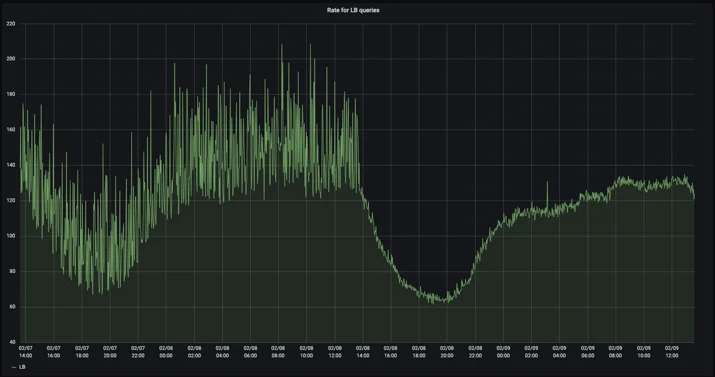Click the 02/08 00:00 x-axis label
Viewport: 715px width, 377px height.
click(x=166, y=352)
